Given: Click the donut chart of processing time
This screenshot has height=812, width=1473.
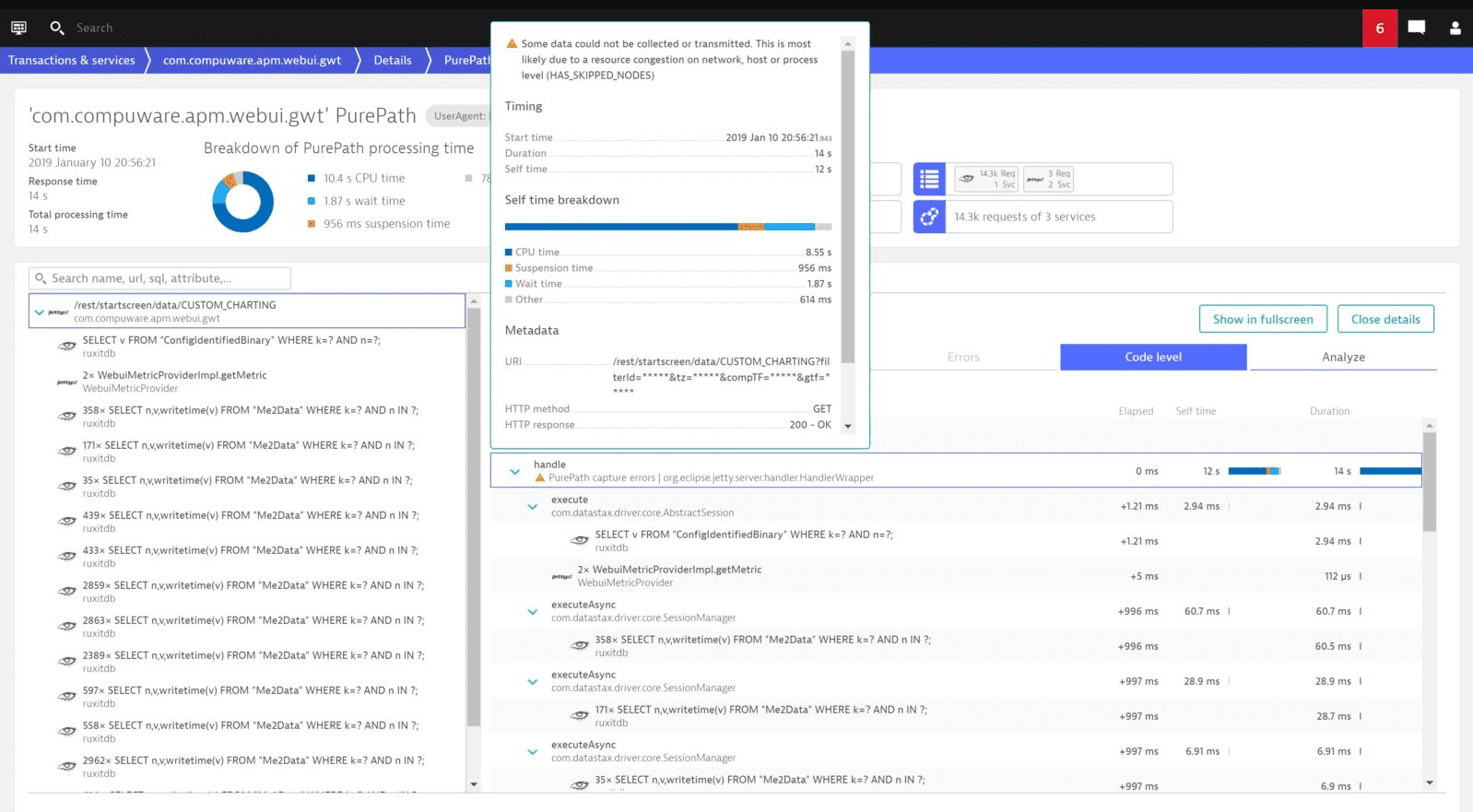Looking at the screenshot, I should [x=243, y=202].
